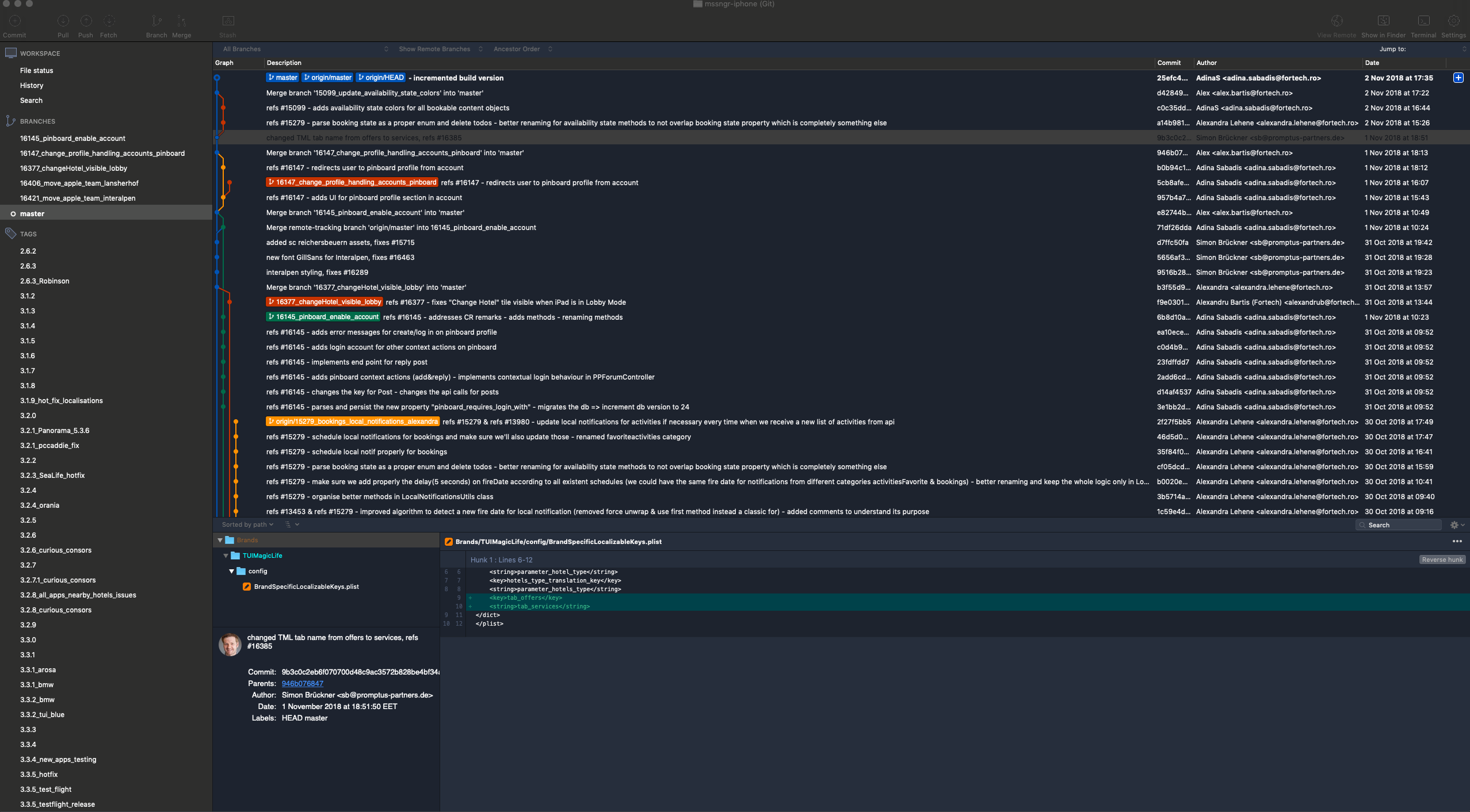Click the Tags section icon in sidebar

pos(10,233)
